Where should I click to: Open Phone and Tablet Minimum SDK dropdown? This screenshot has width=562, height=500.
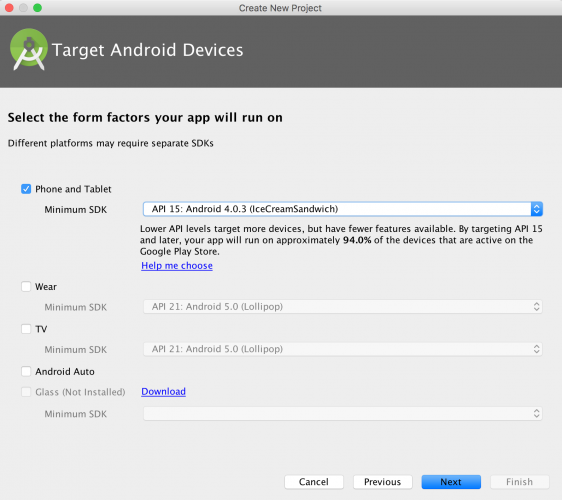click(343, 209)
